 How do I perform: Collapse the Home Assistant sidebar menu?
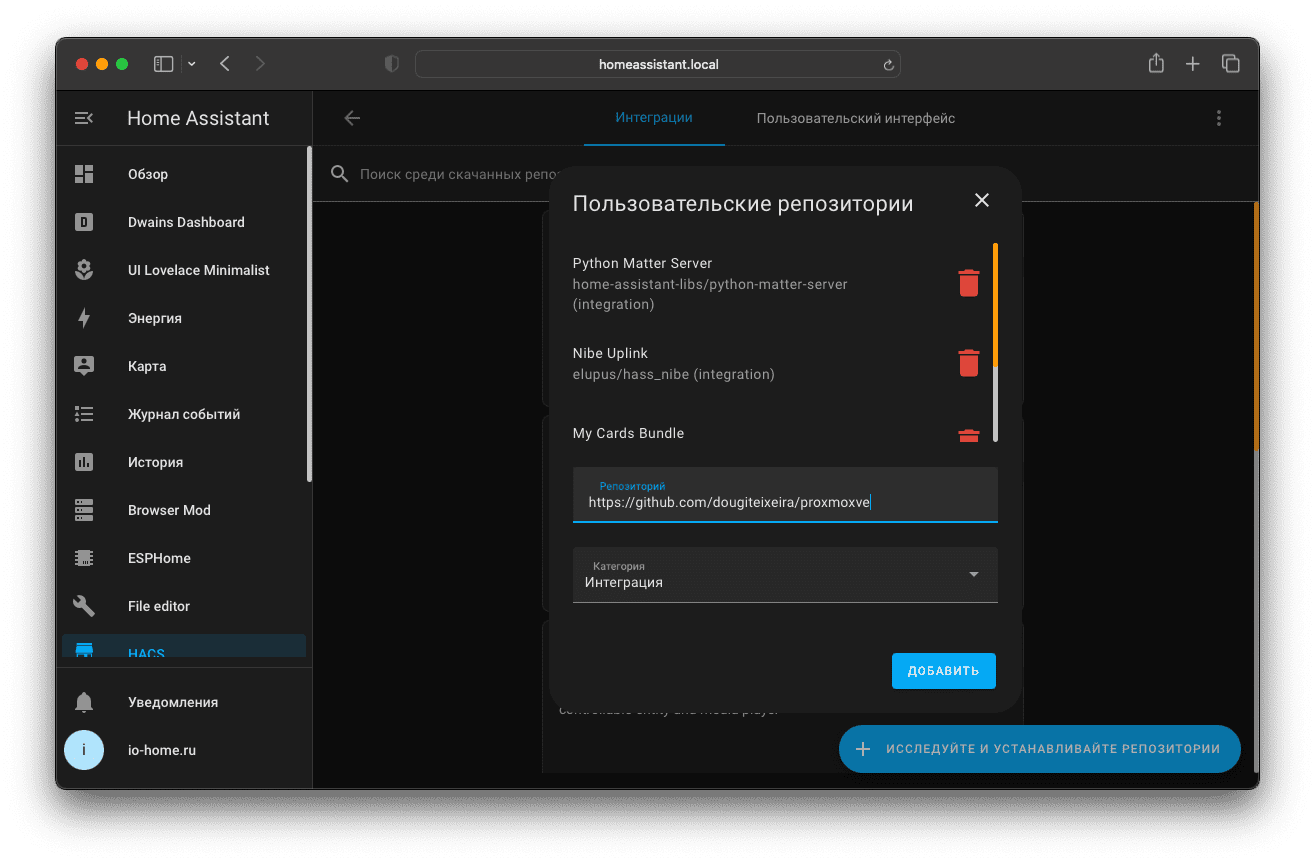[84, 118]
